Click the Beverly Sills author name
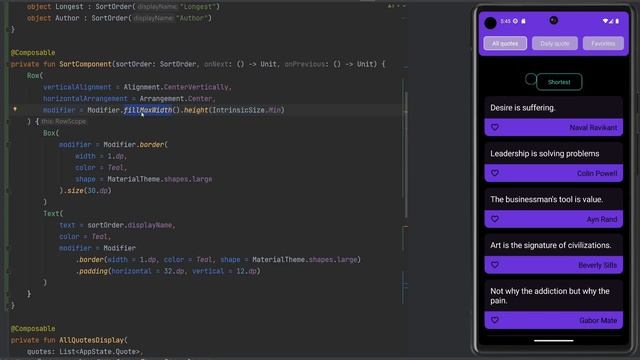This screenshot has width=640, height=360. [597, 265]
